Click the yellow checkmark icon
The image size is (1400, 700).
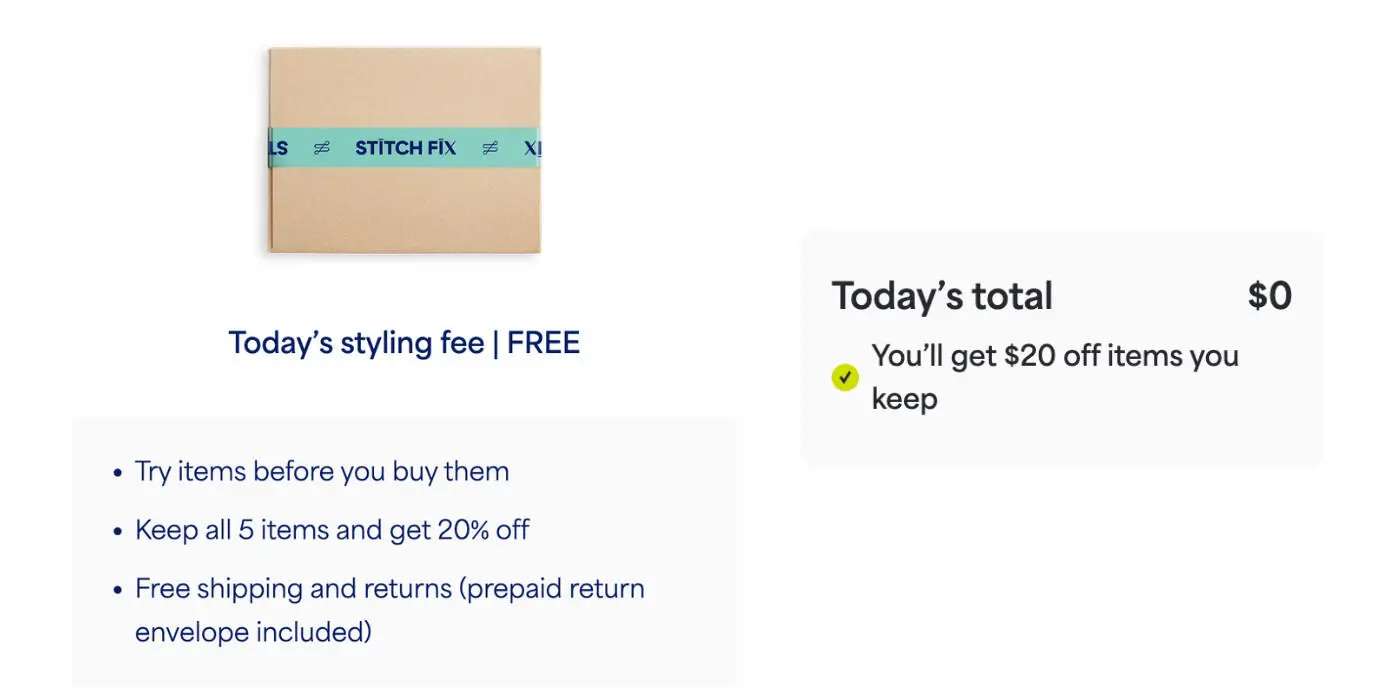click(x=845, y=377)
